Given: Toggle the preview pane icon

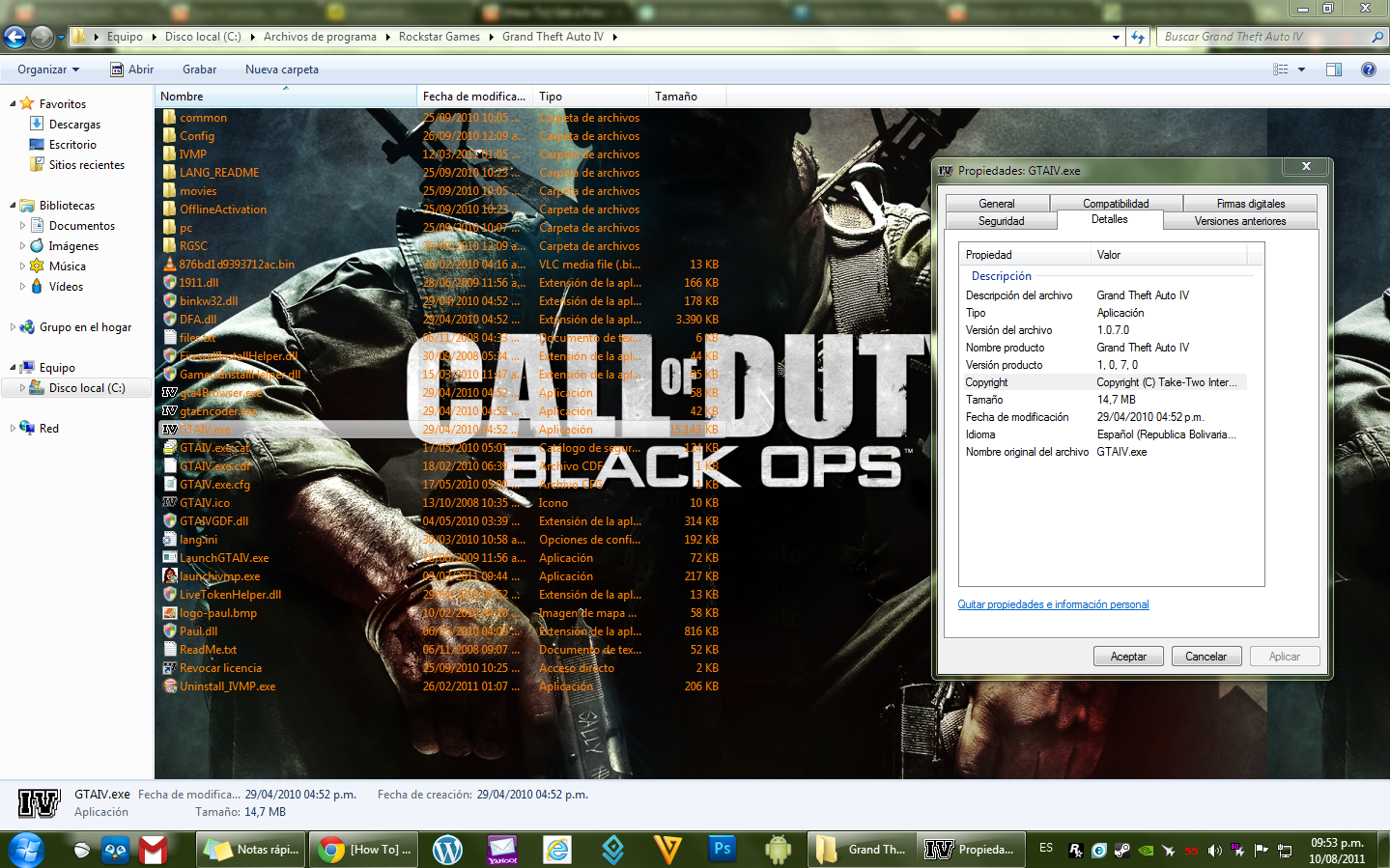Looking at the screenshot, I should pos(1334,70).
